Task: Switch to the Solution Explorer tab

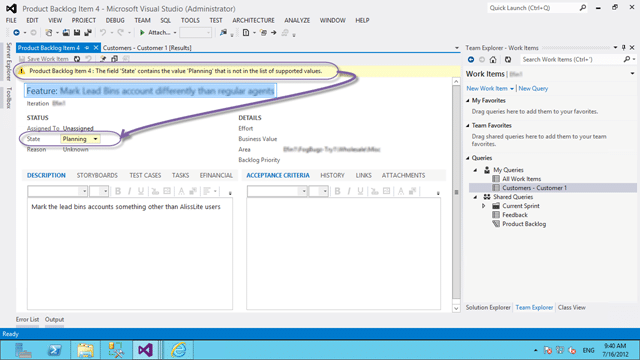Action: 488,307
